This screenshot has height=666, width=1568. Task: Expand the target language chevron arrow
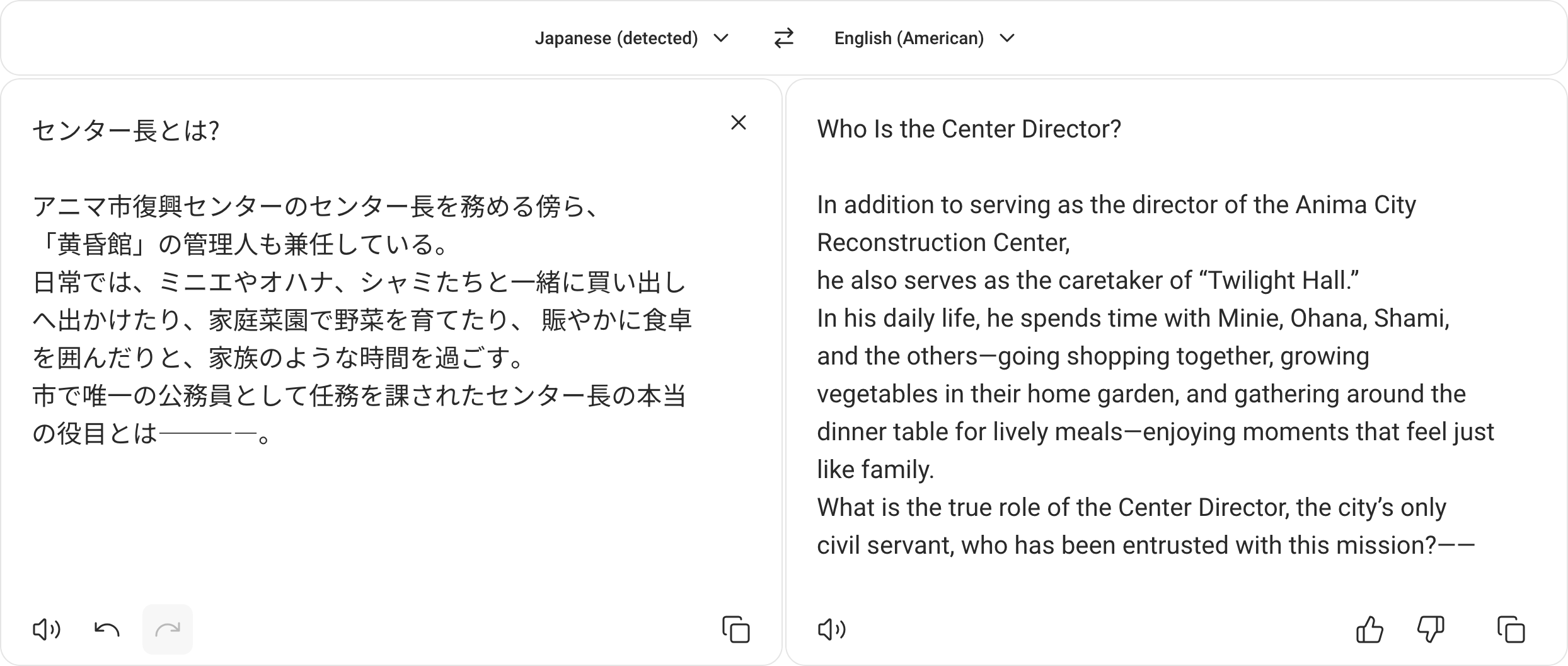[1007, 38]
